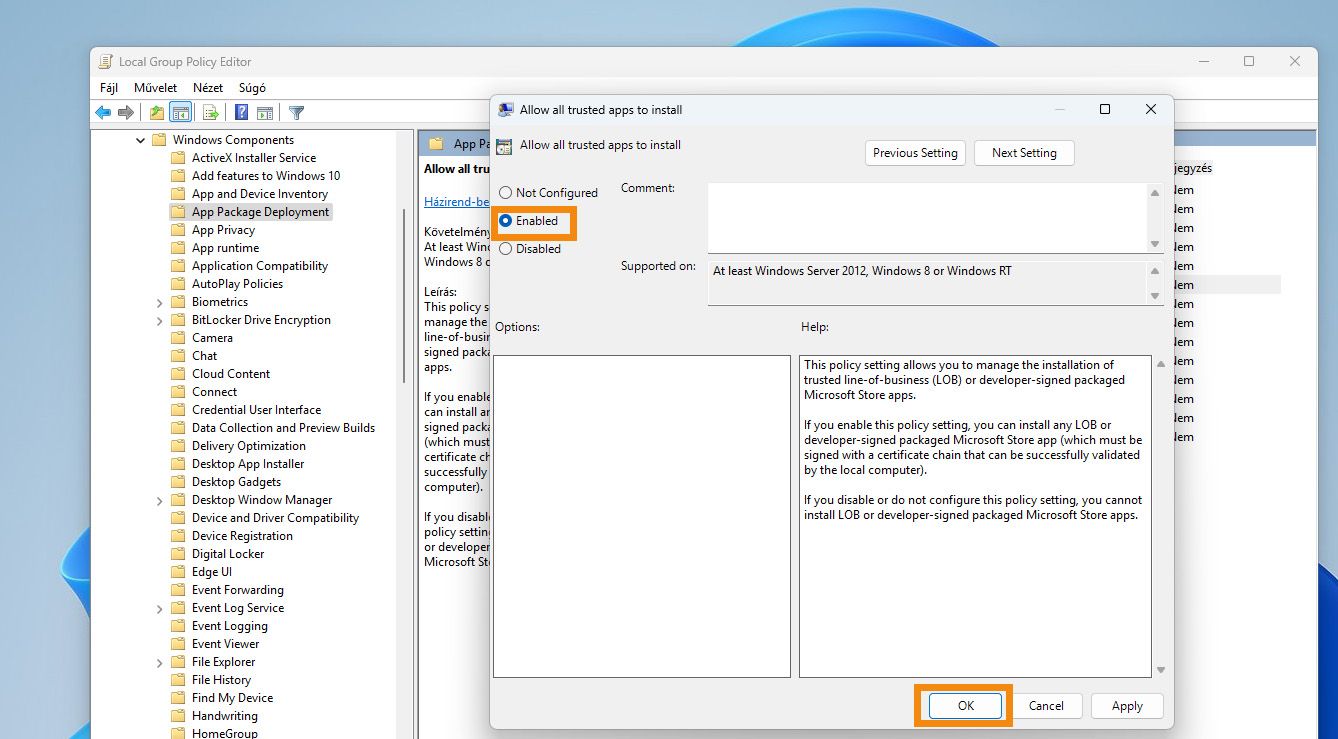Click the folder icon beside Handwriting

(178, 716)
